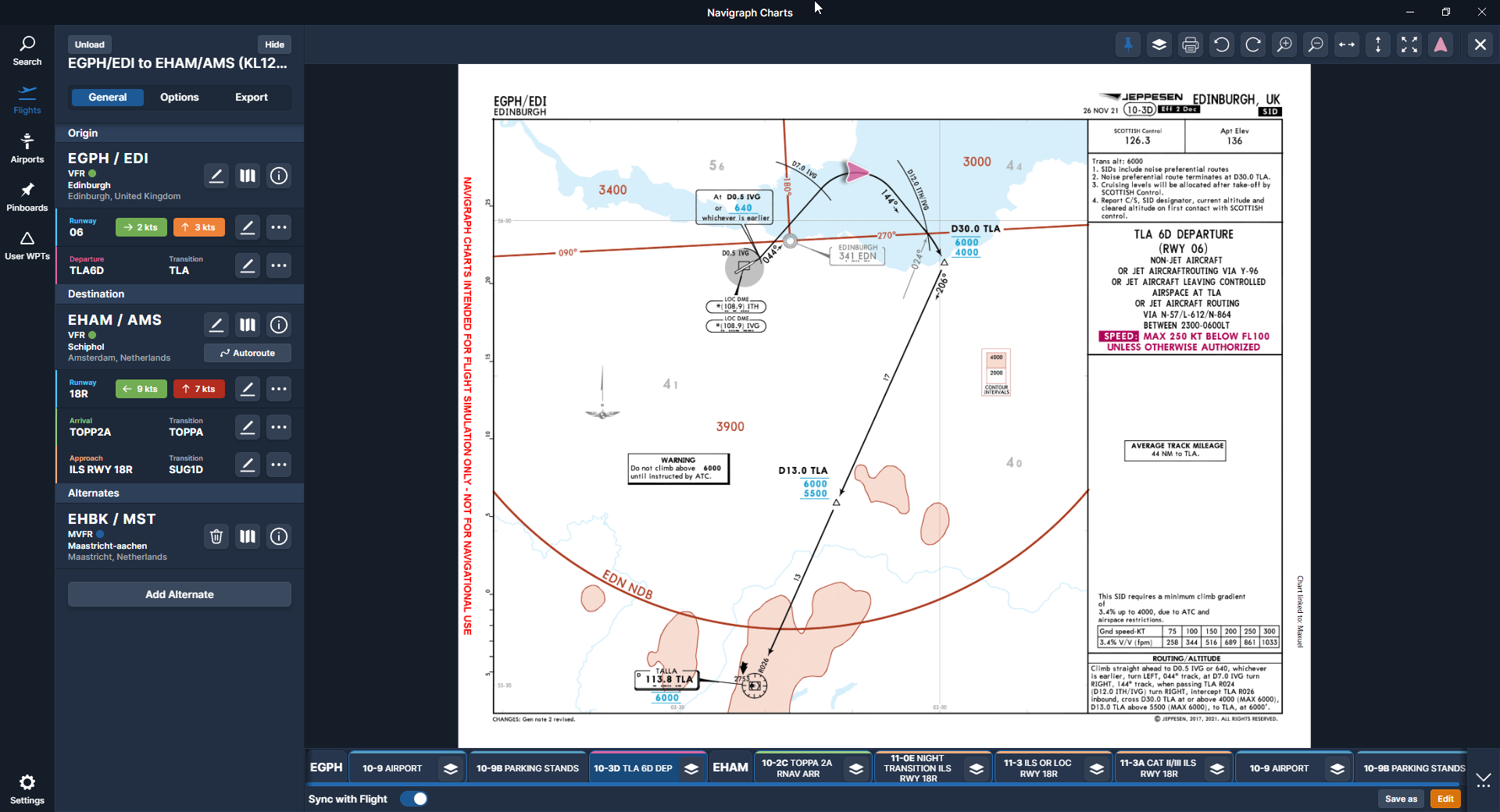The width and height of the screenshot is (1500, 812).
Task: Open the 10-9B PARKING STANDS chart for EGPH
Action: tap(527, 768)
